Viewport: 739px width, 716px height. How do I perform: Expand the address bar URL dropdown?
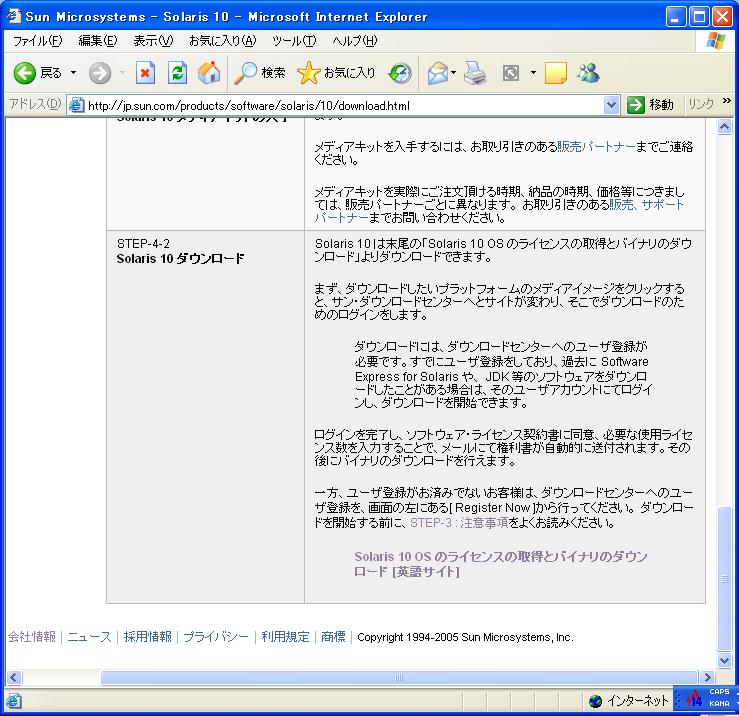611,105
